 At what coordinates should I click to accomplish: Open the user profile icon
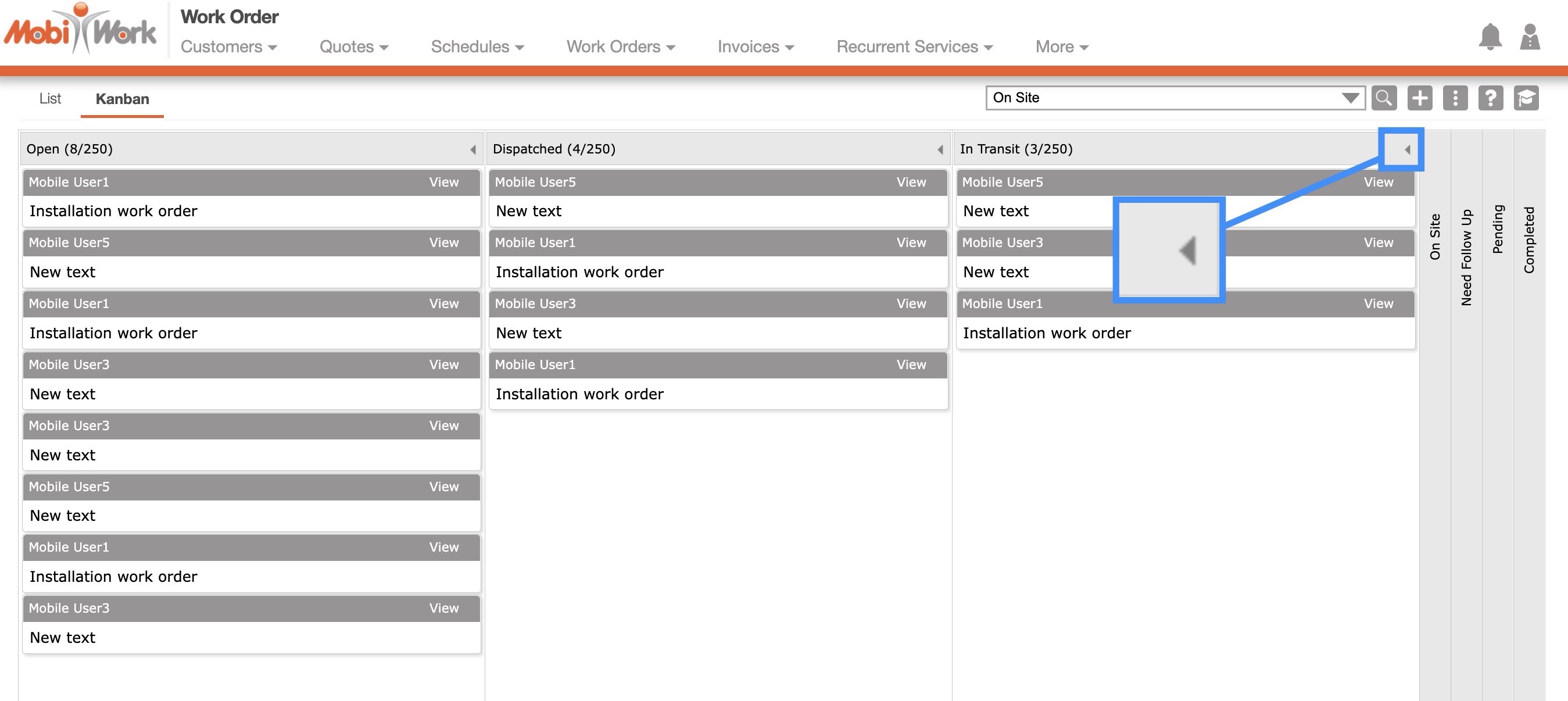(1530, 38)
